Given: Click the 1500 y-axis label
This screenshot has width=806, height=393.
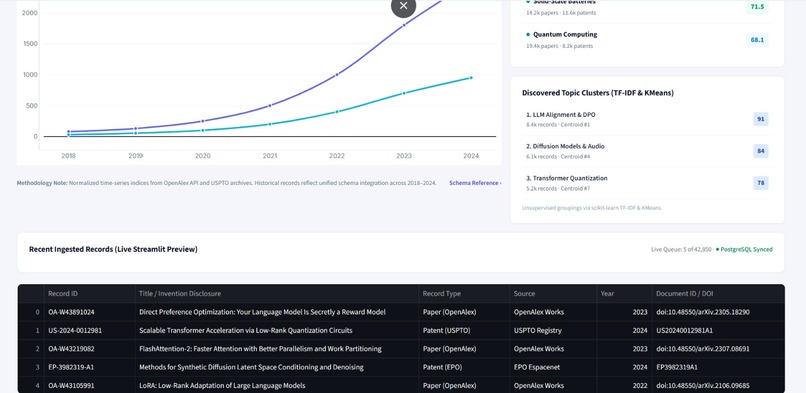Looking at the screenshot, I should [30, 44].
